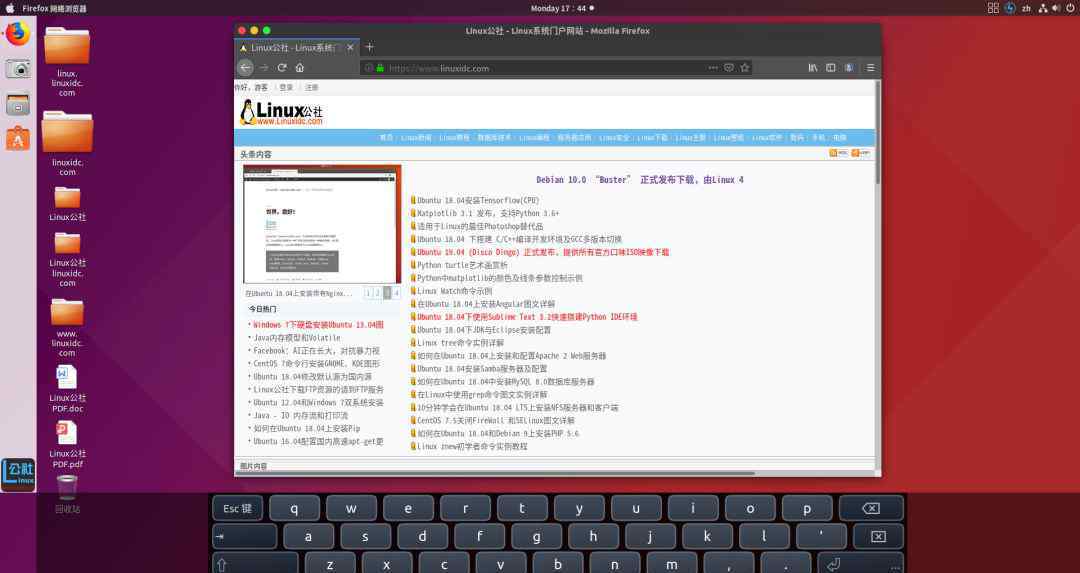The image size is (1080, 573).
Task: Reload the current page
Action: (282, 67)
